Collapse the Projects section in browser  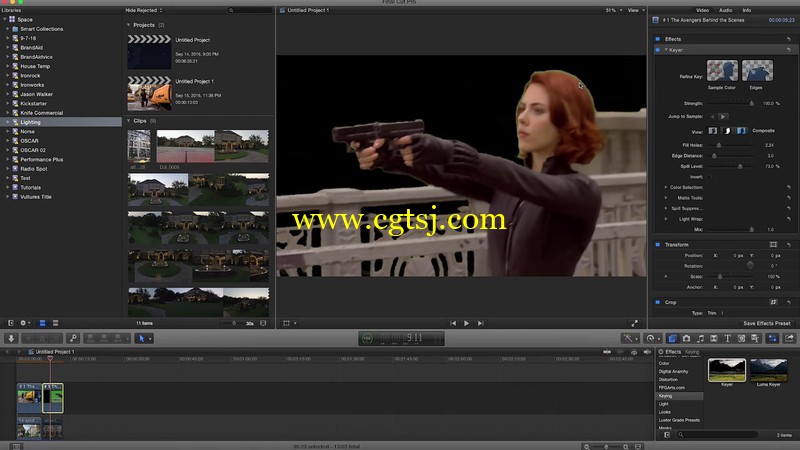[x=129, y=25]
